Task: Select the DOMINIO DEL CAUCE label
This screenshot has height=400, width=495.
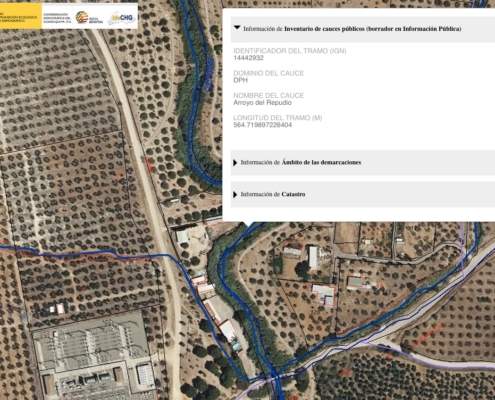Action: (x=268, y=73)
